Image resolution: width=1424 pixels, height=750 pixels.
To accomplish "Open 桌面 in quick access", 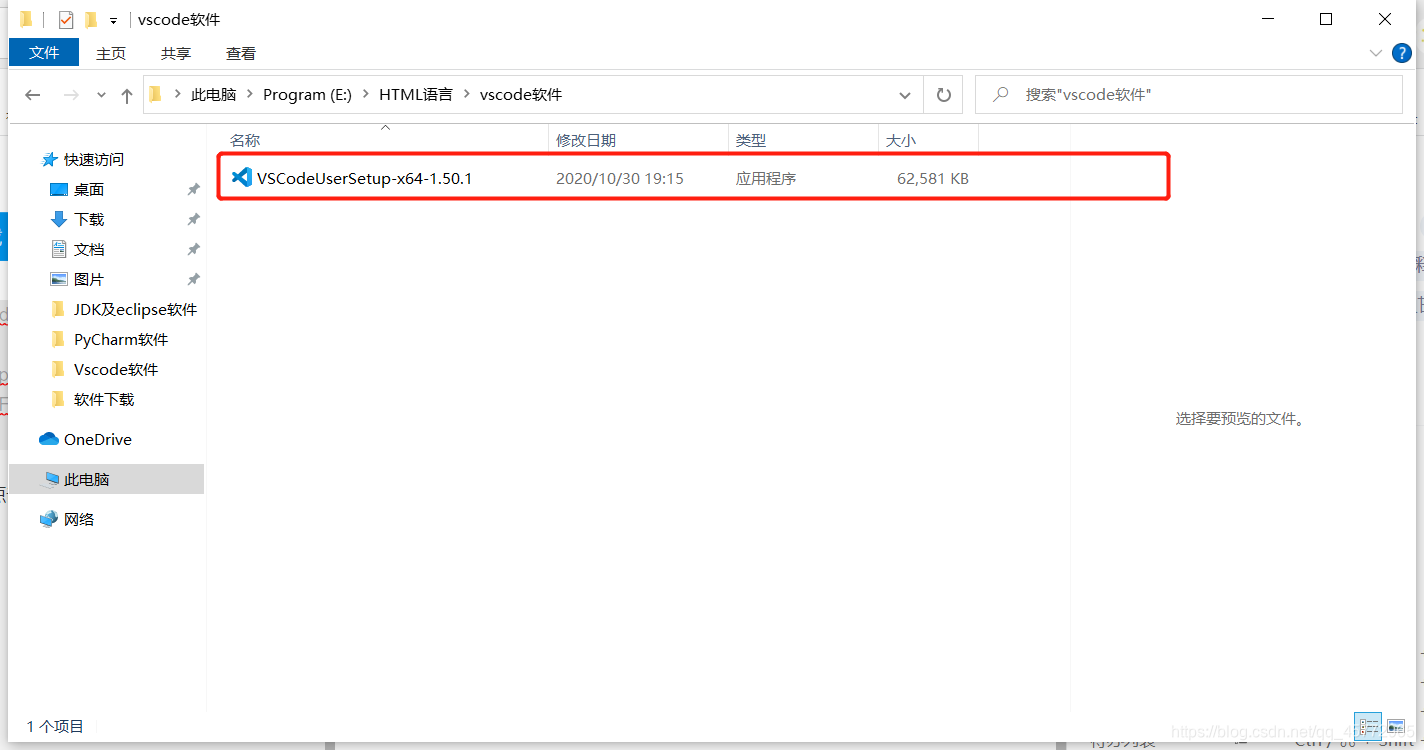I will [x=89, y=189].
